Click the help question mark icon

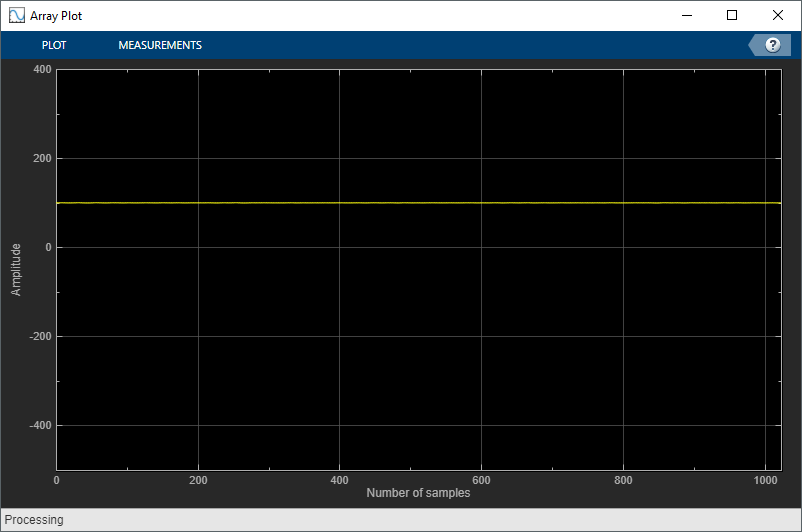773,45
